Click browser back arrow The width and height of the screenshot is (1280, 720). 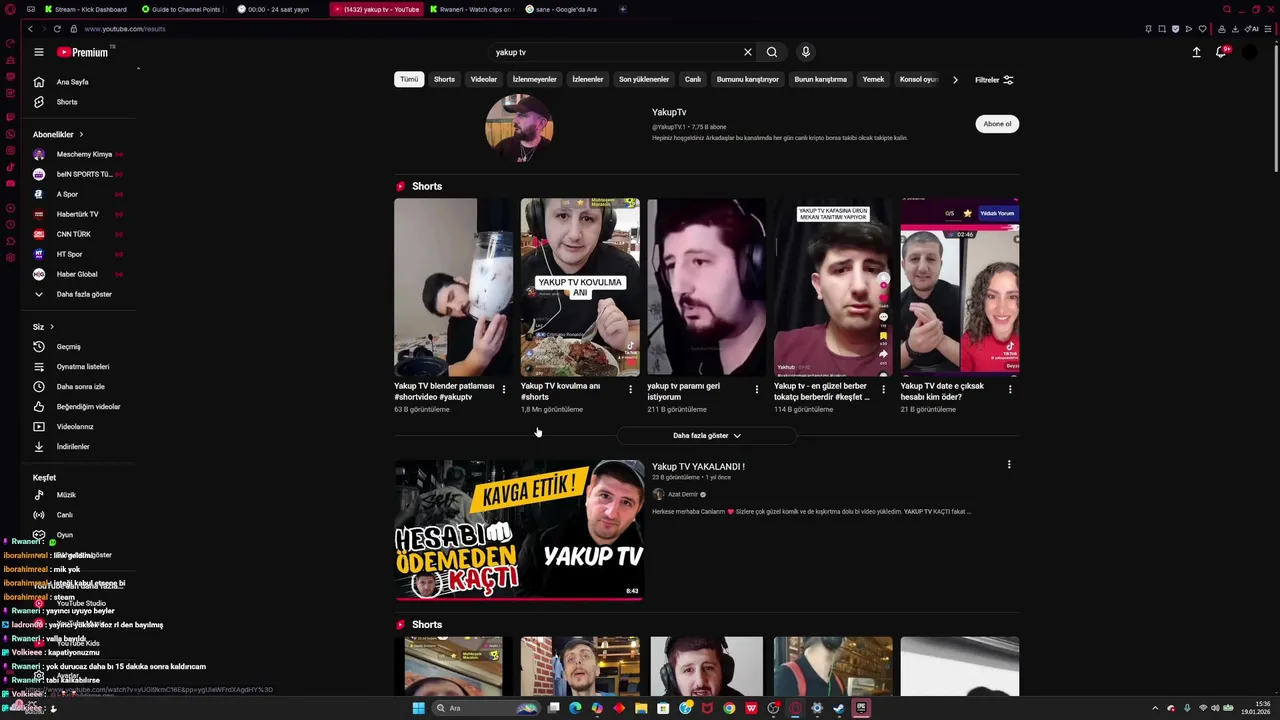30,29
